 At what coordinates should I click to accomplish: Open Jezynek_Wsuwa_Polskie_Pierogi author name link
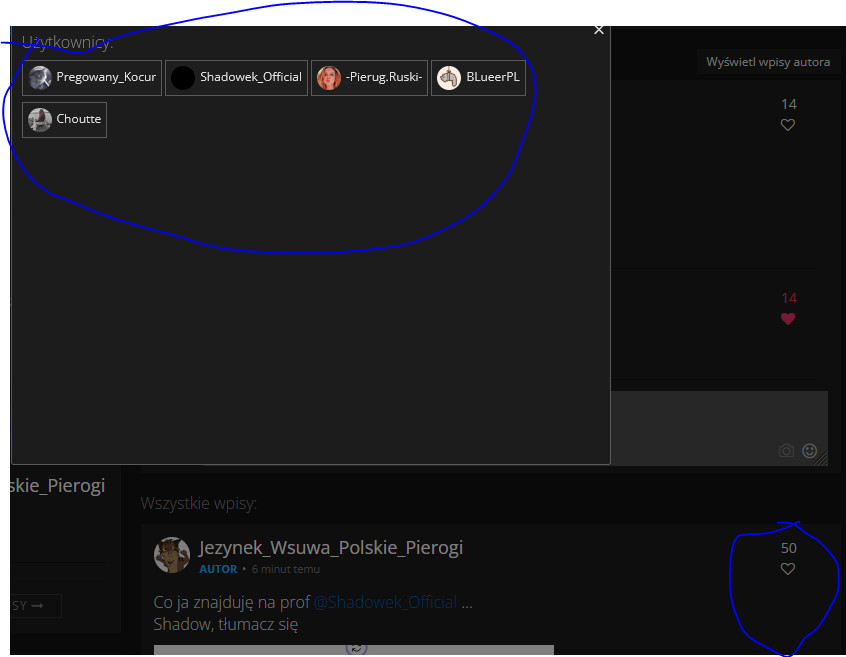331,548
